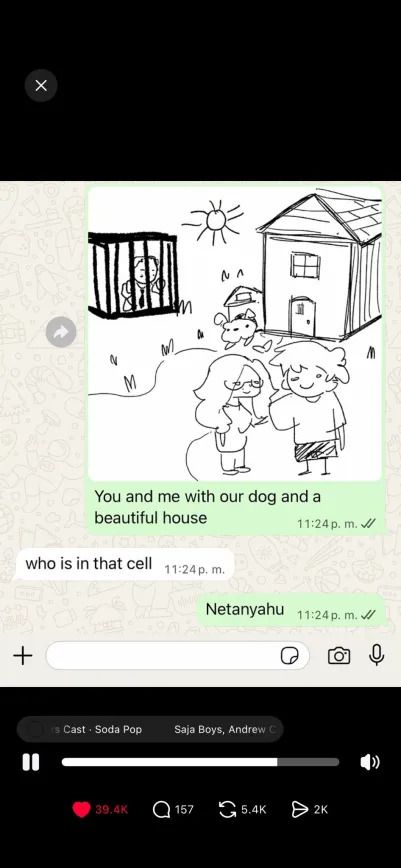Select the 'who is in that cell' message
Image resolution: width=401 pixels, height=868 pixels.
coord(124,565)
